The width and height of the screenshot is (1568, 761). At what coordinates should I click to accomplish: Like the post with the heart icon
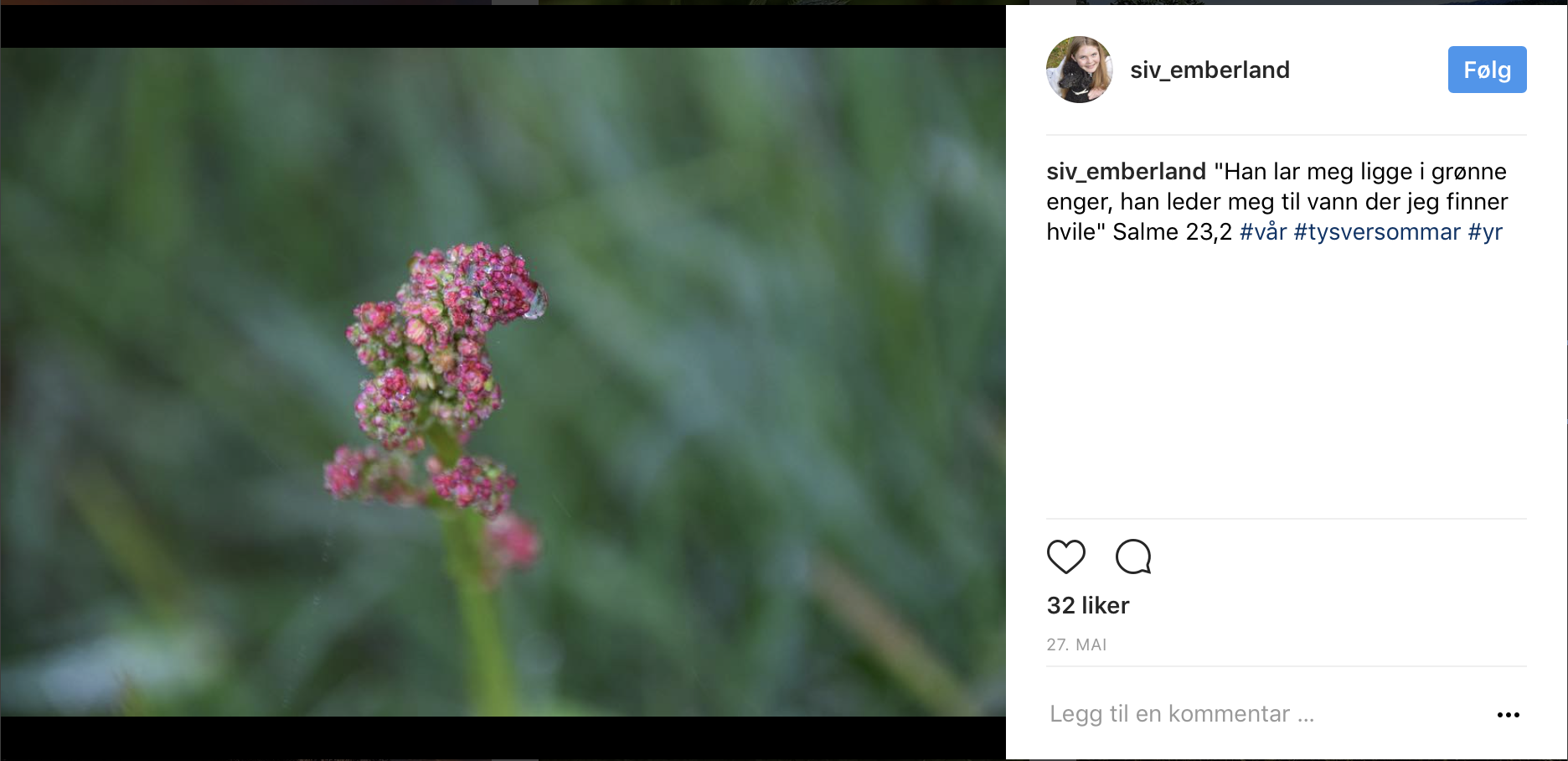click(1065, 557)
